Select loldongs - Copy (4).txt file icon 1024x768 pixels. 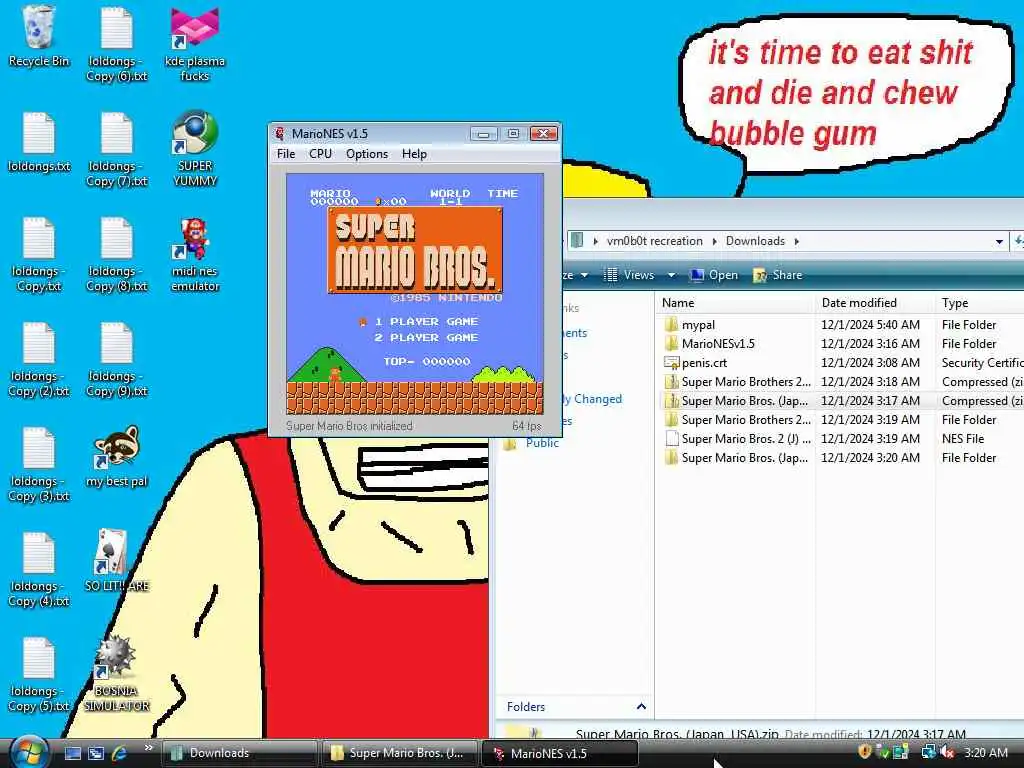[39, 570]
